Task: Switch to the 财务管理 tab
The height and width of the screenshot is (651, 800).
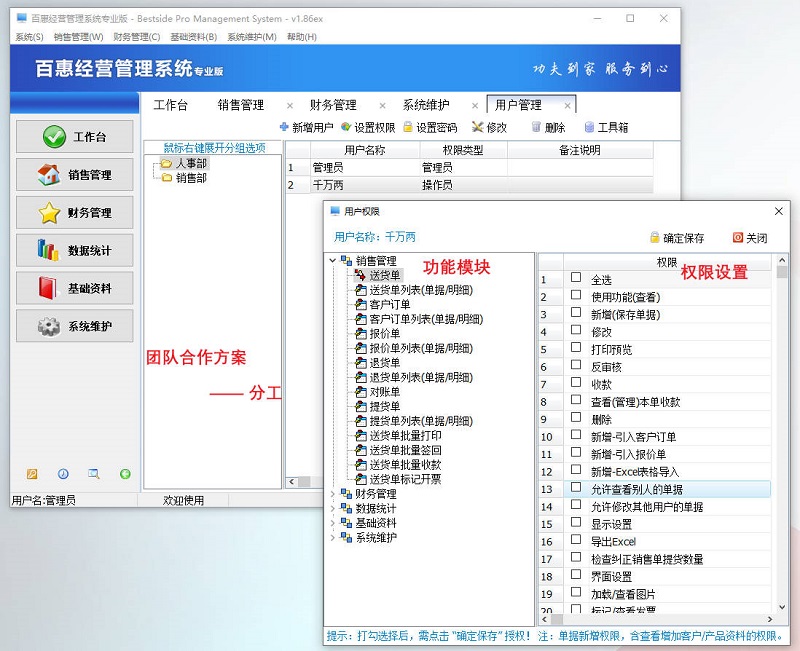Action: pos(333,105)
